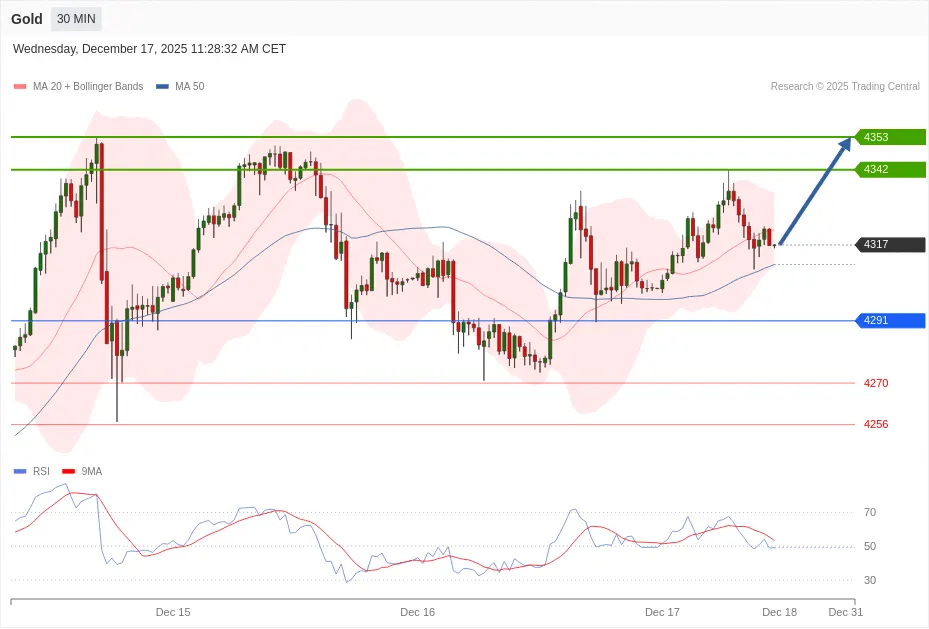
Task: Click the Dec 16 date marker
Action: 417,611
